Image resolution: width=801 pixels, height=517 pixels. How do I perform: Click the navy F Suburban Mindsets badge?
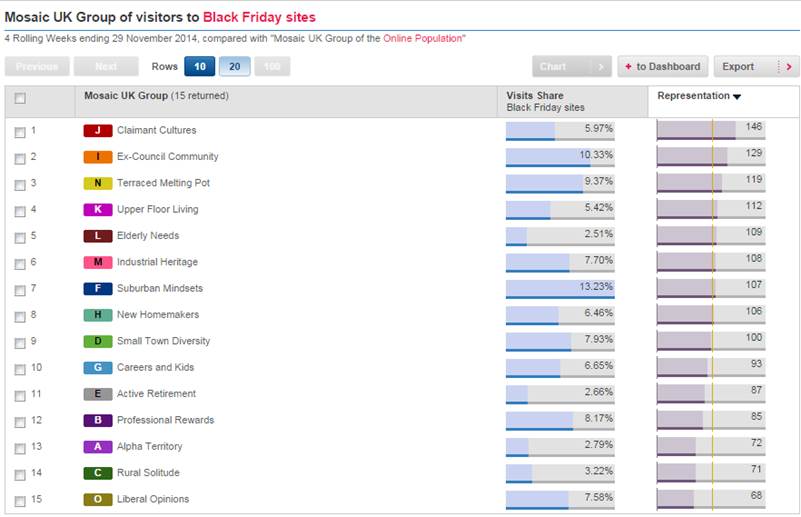tap(98, 289)
